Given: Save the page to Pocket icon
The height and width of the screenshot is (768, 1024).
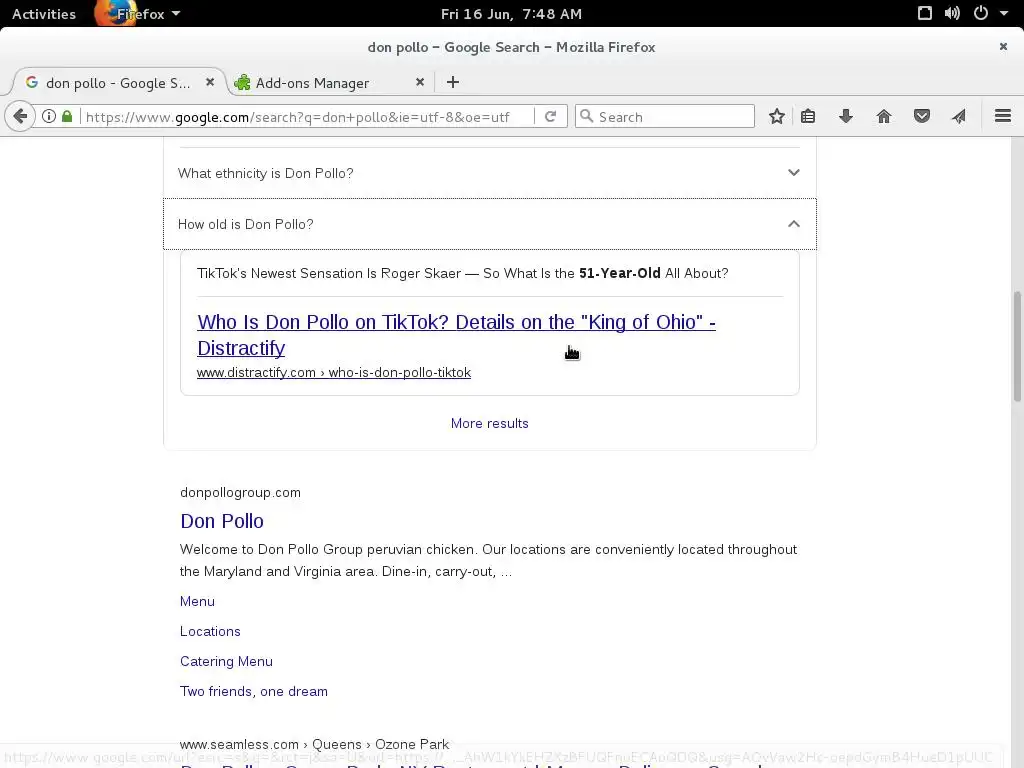Looking at the screenshot, I should (921, 116).
